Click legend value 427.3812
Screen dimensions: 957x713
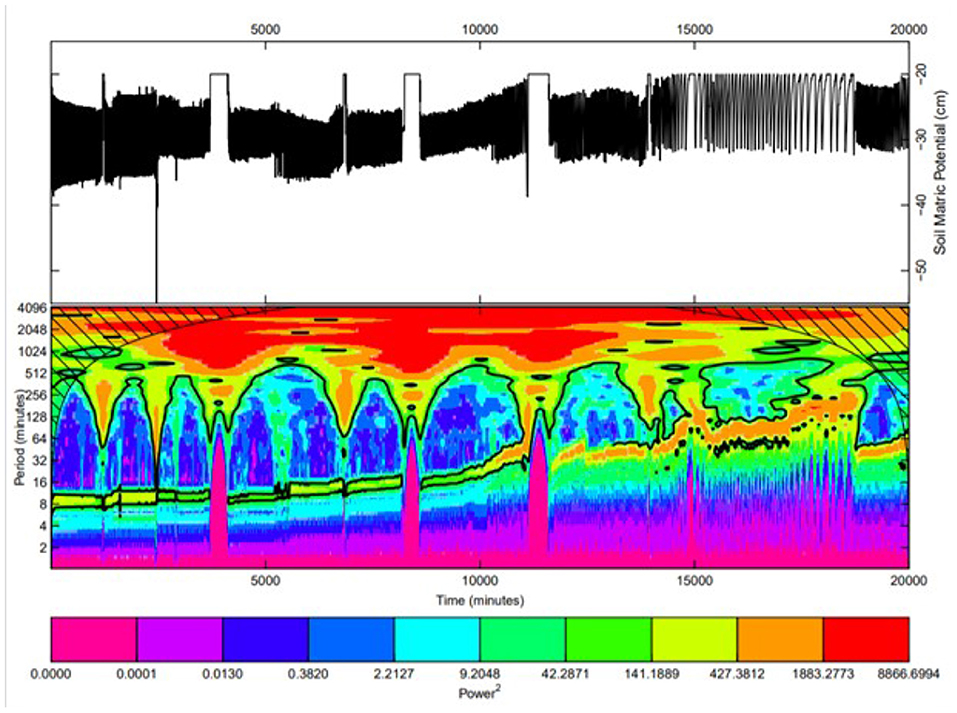click(x=737, y=675)
